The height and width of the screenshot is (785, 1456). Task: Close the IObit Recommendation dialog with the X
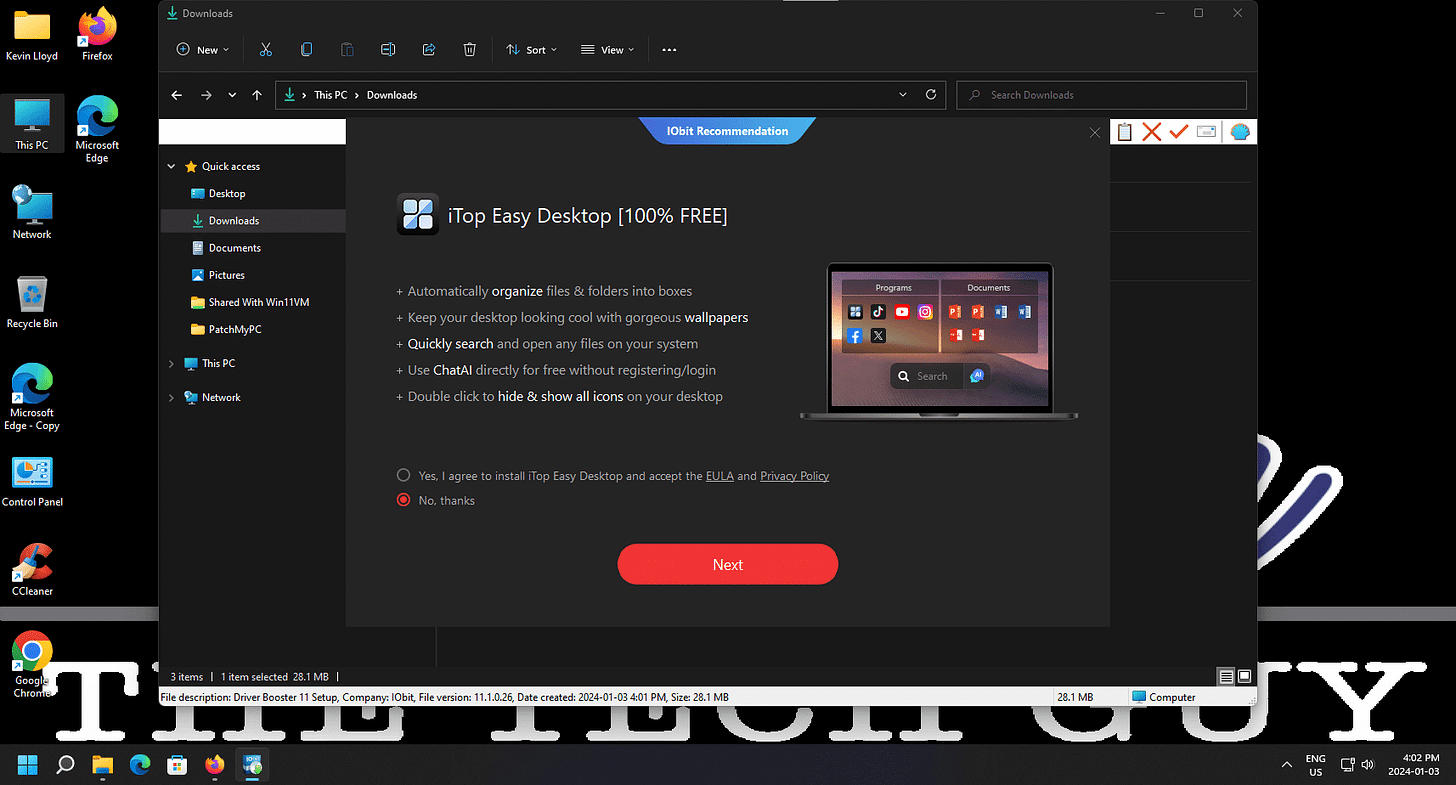coord(1095,132)
